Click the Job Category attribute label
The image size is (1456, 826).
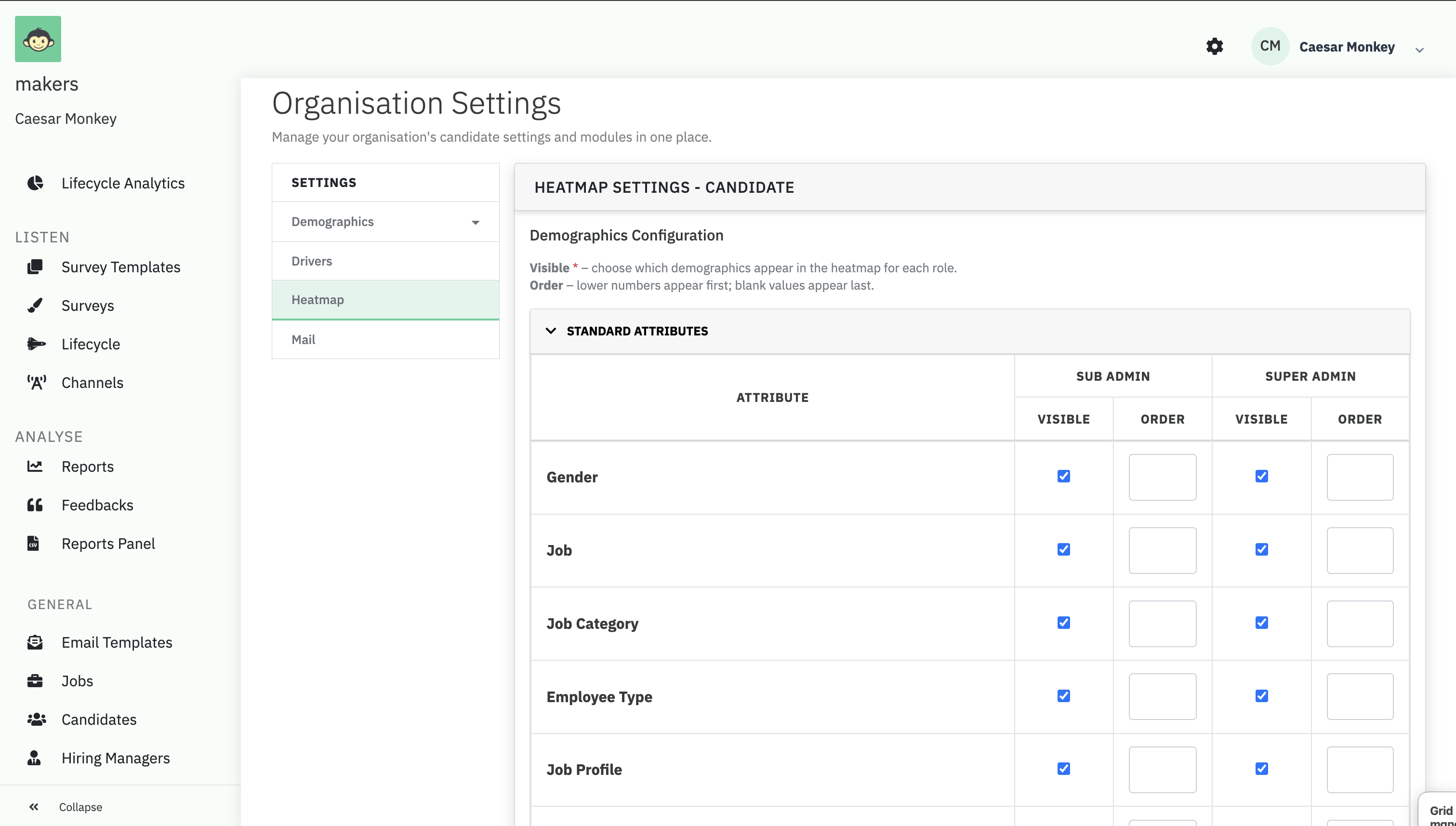(592, 624)
